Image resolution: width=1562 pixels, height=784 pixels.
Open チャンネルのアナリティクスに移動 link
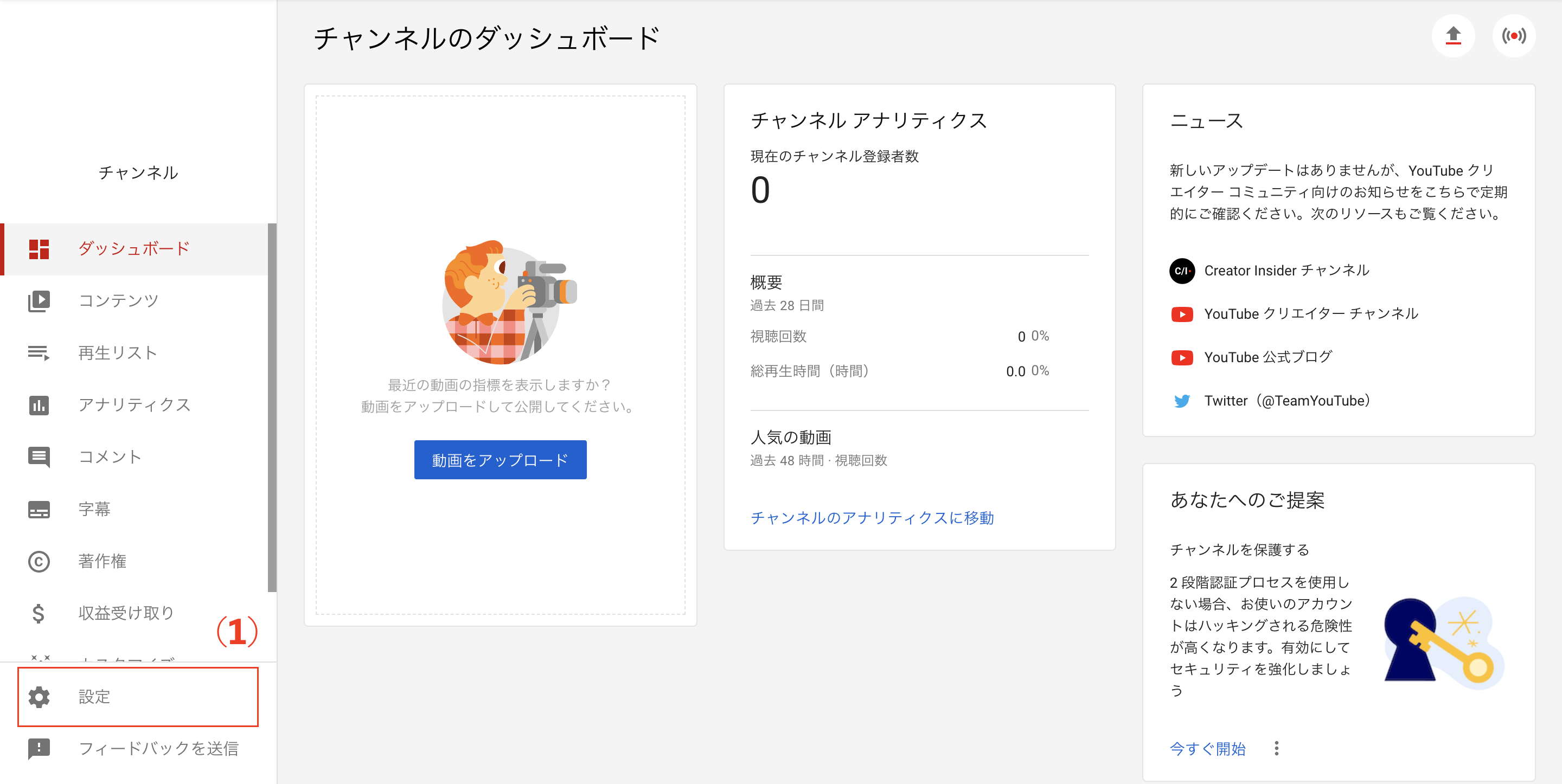[x=872, y=518]
